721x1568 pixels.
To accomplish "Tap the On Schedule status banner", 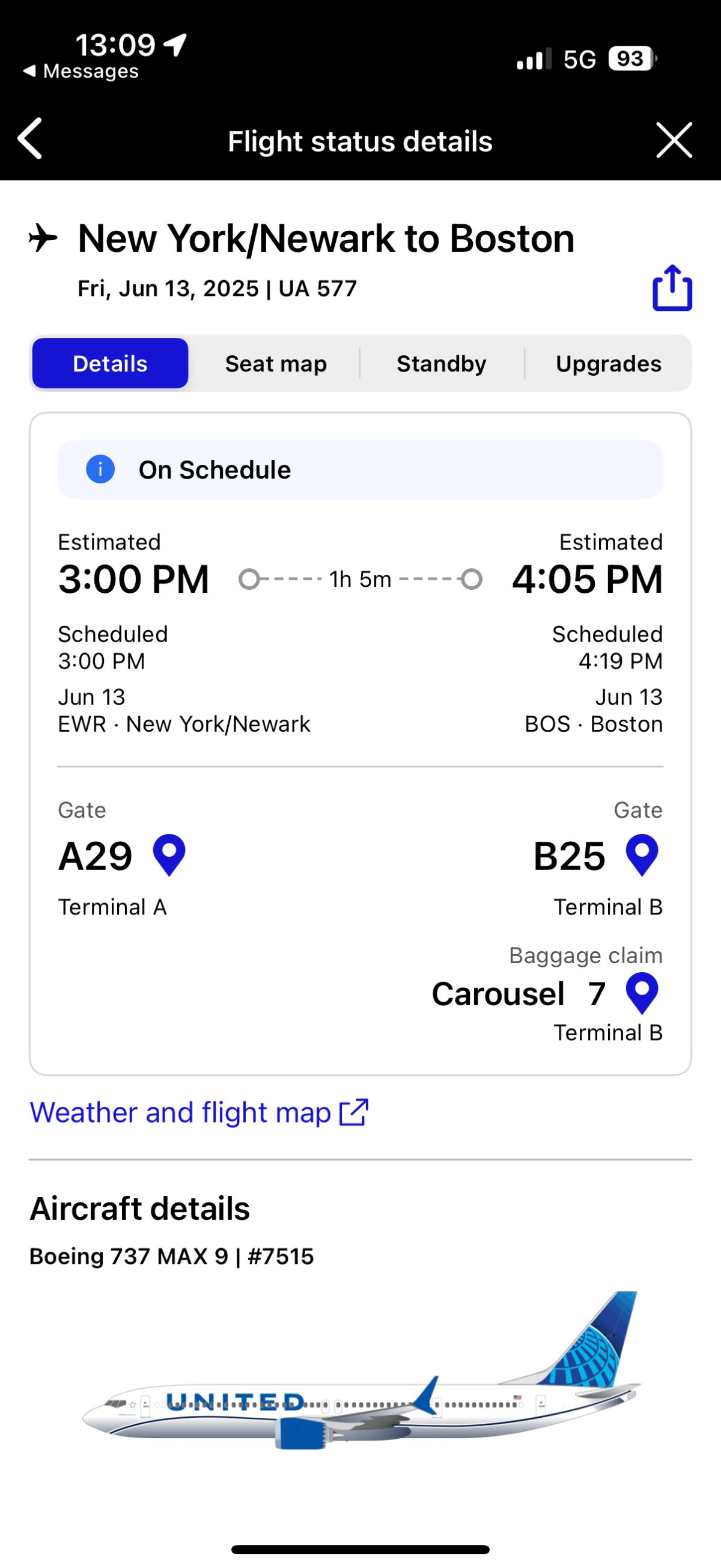I will [x=360, y=470].
